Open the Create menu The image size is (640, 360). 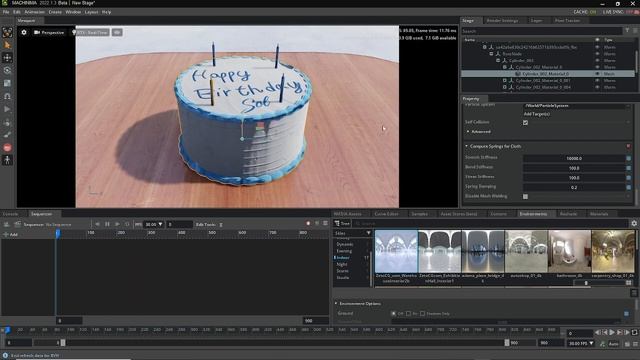[55, 12]
